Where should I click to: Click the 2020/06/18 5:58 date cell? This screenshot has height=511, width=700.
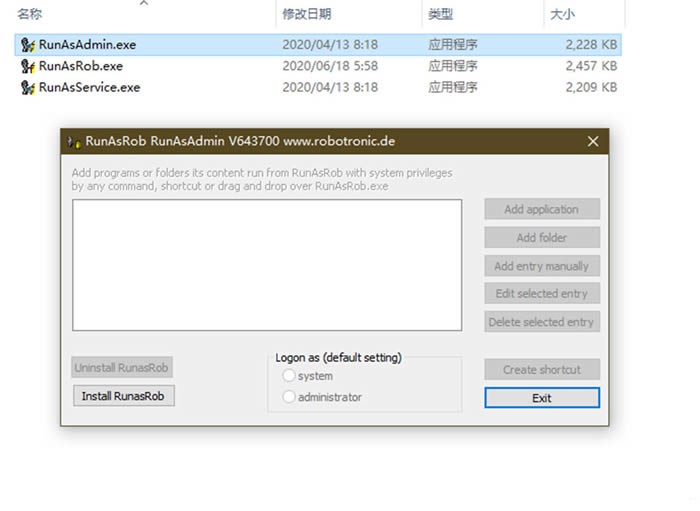point(330,66)
